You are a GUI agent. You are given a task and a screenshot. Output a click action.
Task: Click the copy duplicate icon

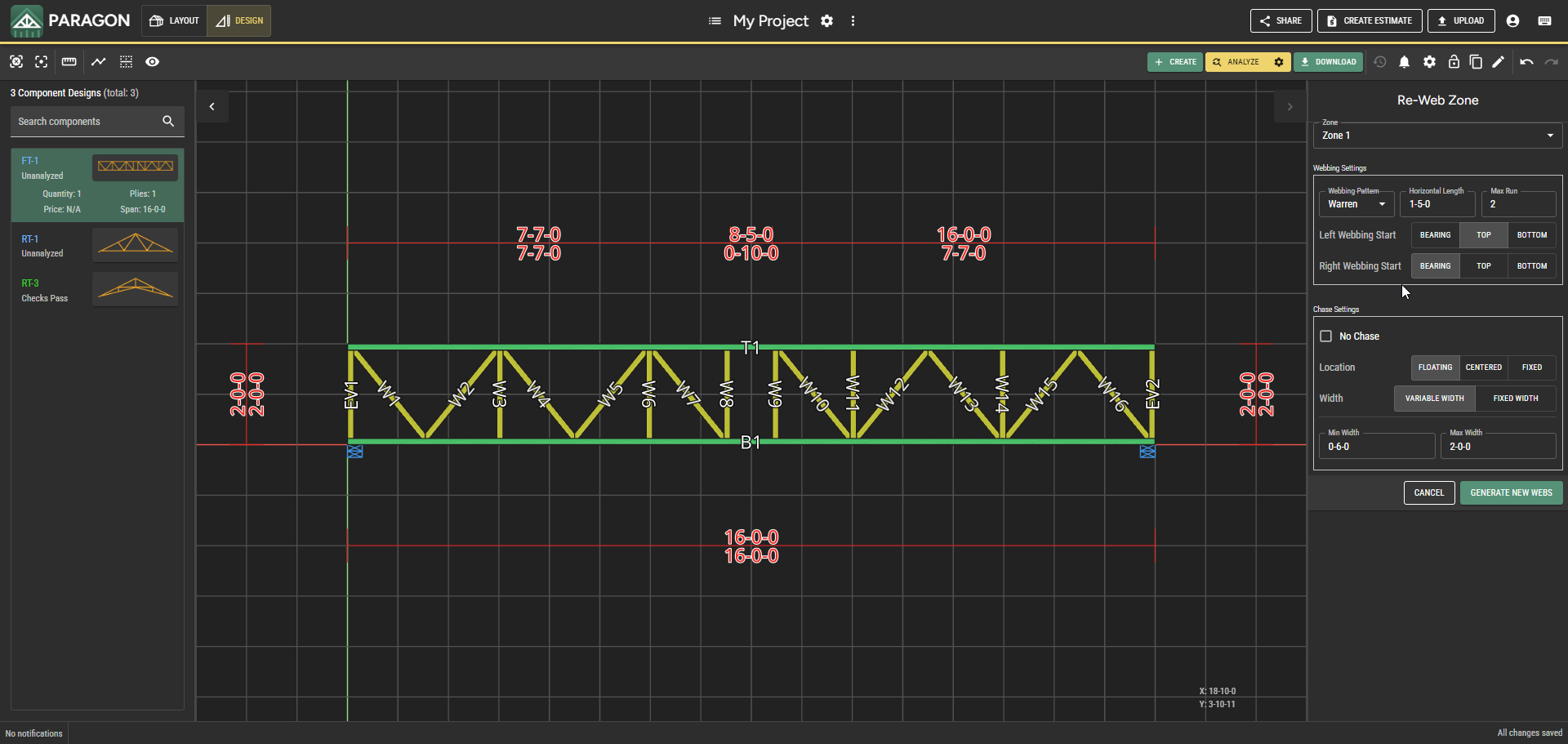pyautogui.click(x=1476, y=62)
